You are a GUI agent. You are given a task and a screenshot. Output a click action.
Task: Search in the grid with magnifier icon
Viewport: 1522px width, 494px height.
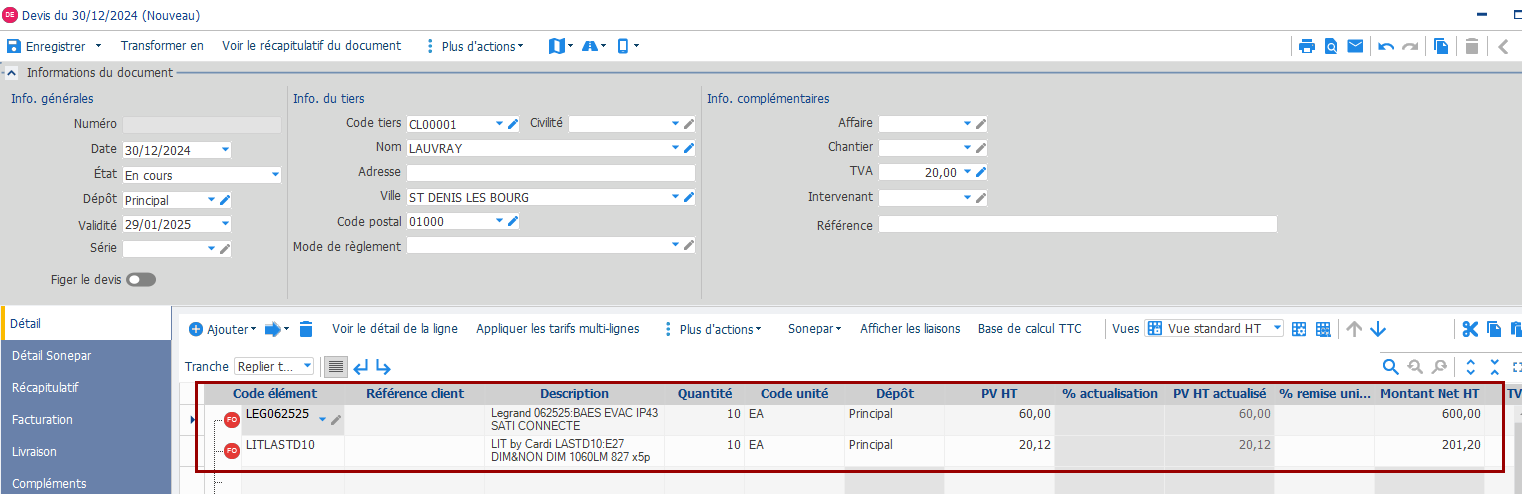coord(1391,367)
